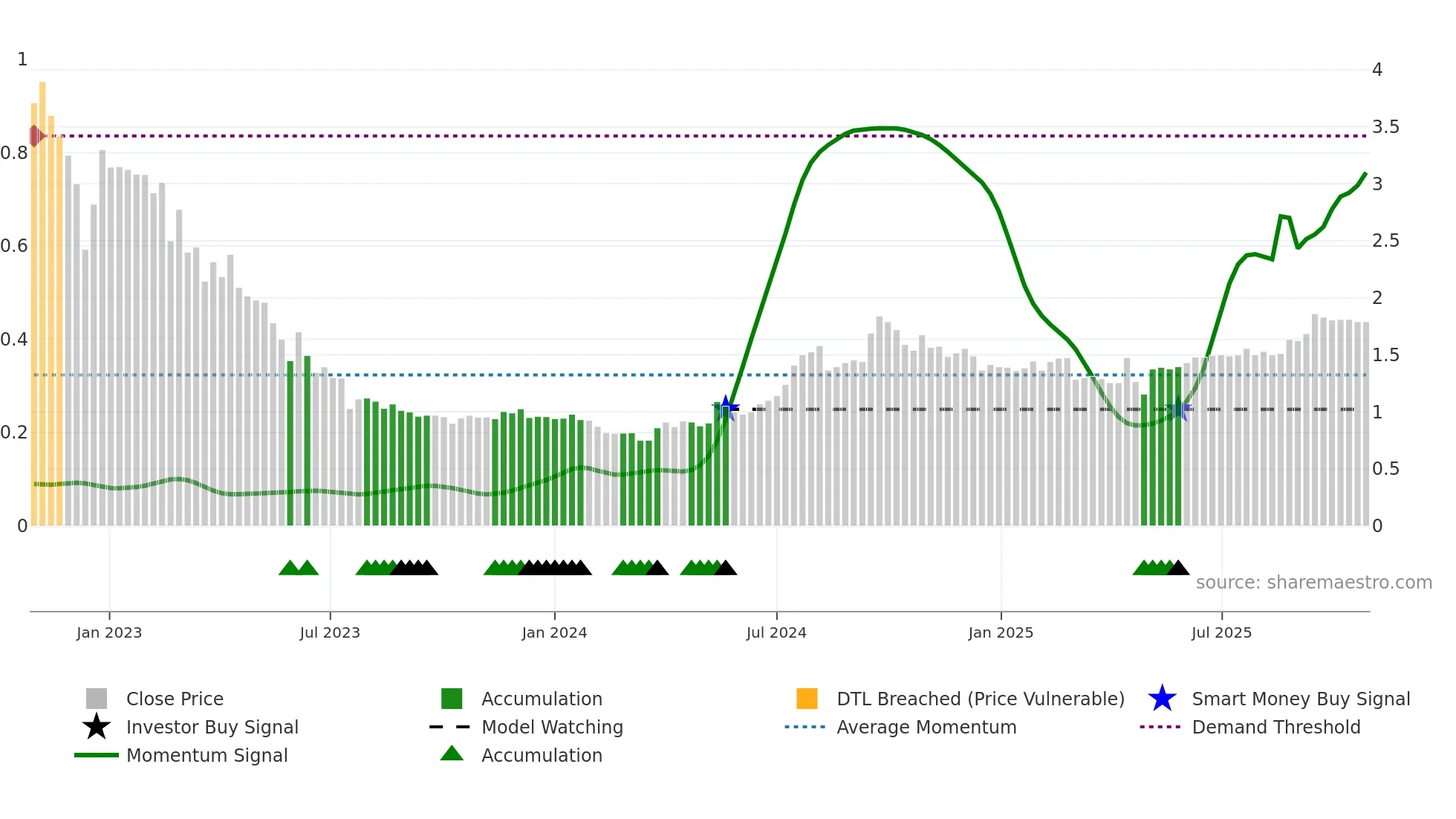Click the black Investor Buy Signal star icon

click(97, 727)
